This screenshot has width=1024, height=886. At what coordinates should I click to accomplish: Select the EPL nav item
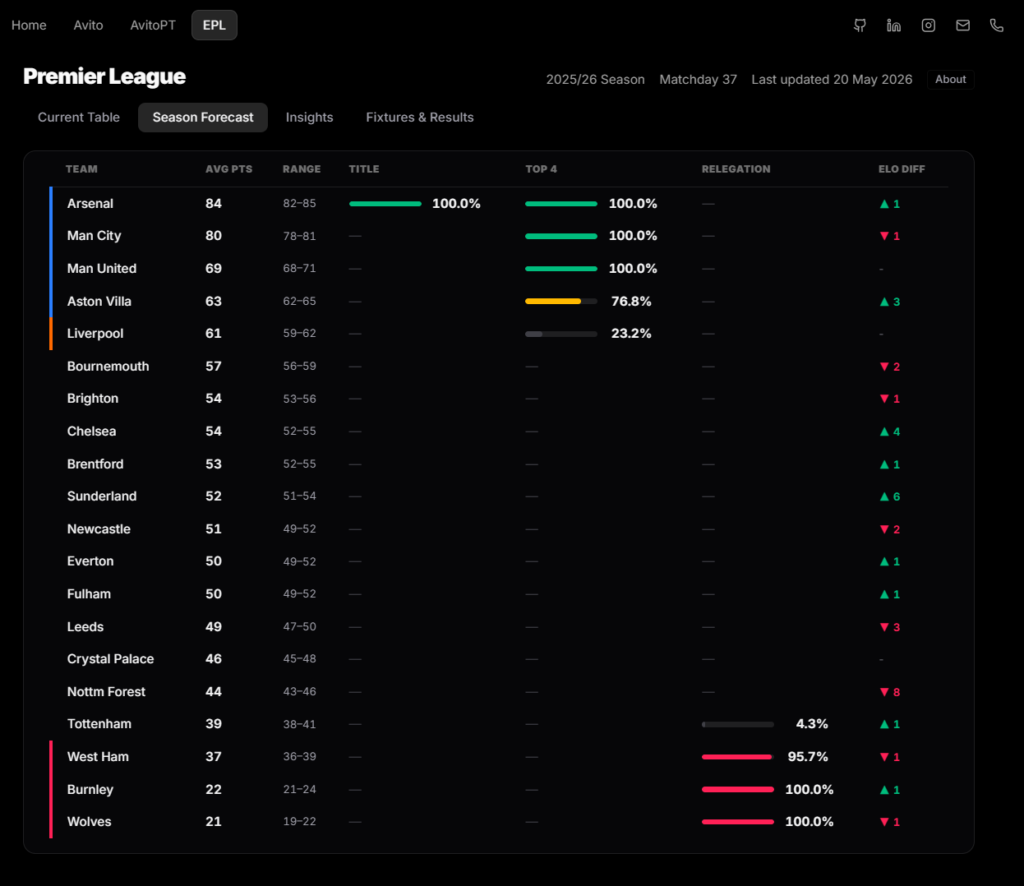pos(214,25)
